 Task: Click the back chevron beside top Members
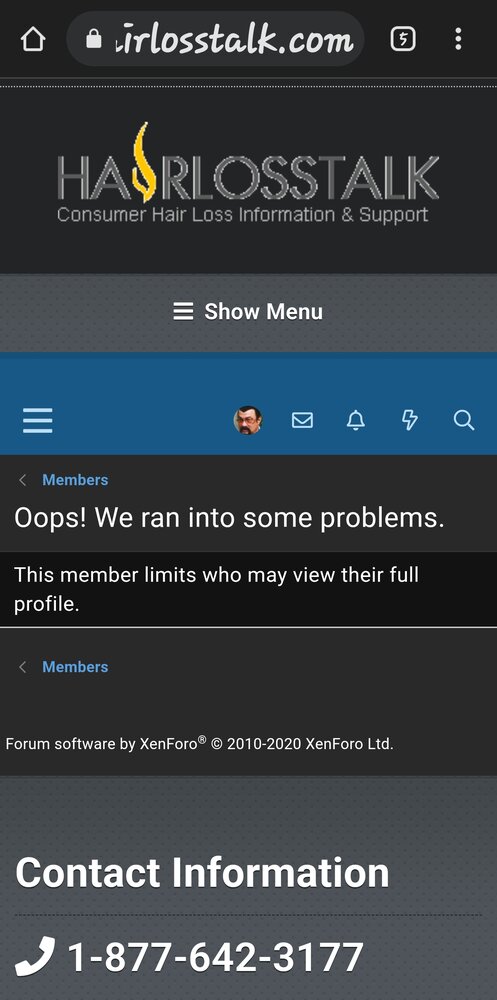tap(22, 480)
